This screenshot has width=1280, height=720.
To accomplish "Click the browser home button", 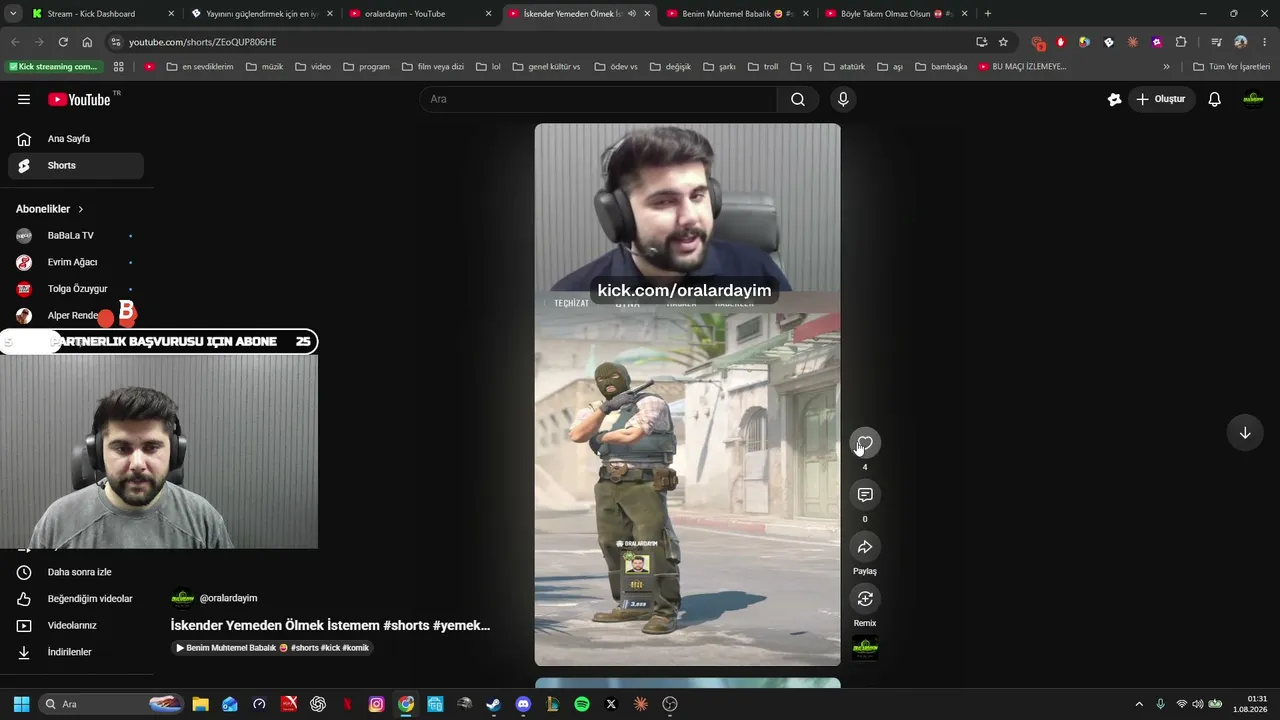I will 87,42.
